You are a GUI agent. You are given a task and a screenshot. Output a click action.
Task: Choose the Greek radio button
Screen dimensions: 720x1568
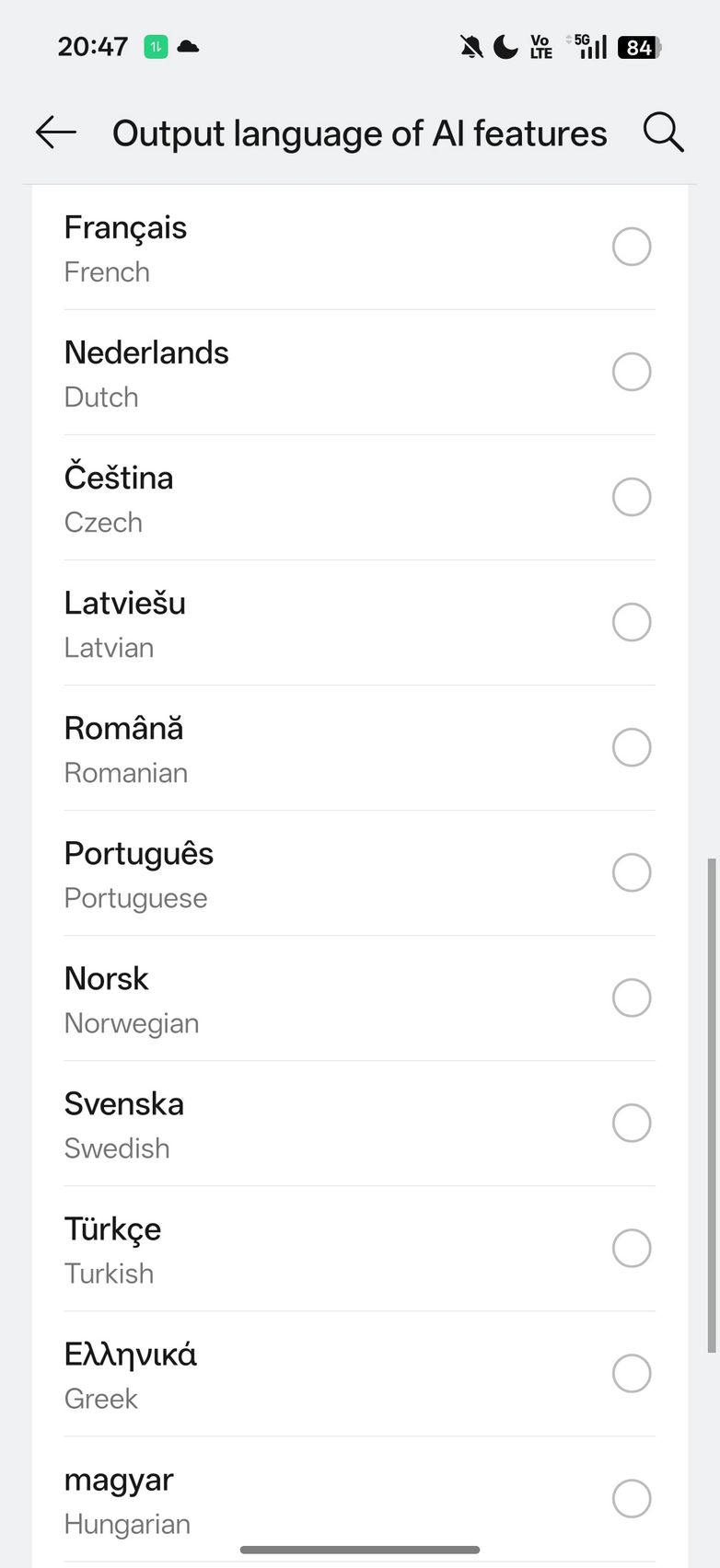pyautogui.click(x=632, y=1373)
